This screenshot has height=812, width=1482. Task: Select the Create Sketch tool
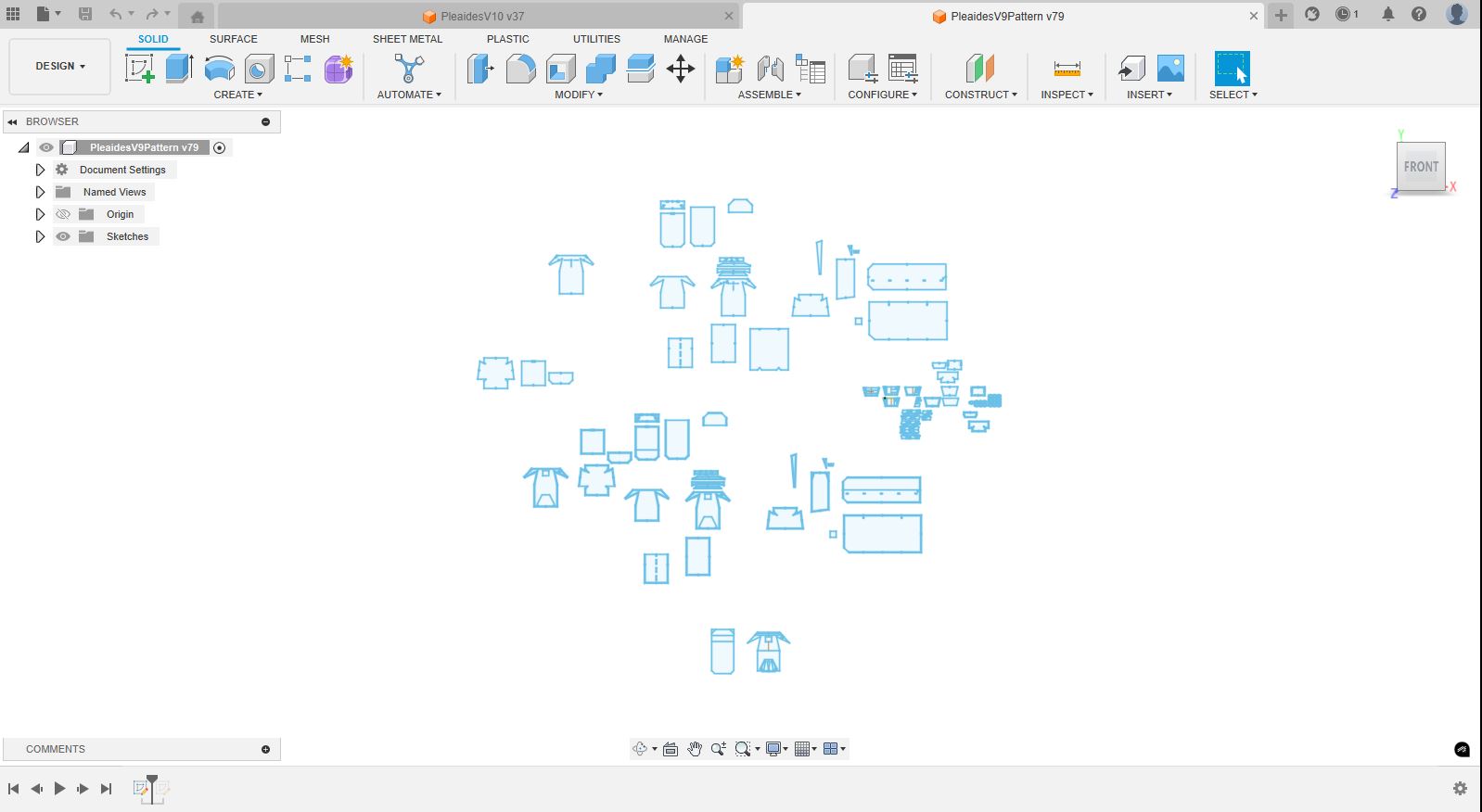click(x=140, y=69)
